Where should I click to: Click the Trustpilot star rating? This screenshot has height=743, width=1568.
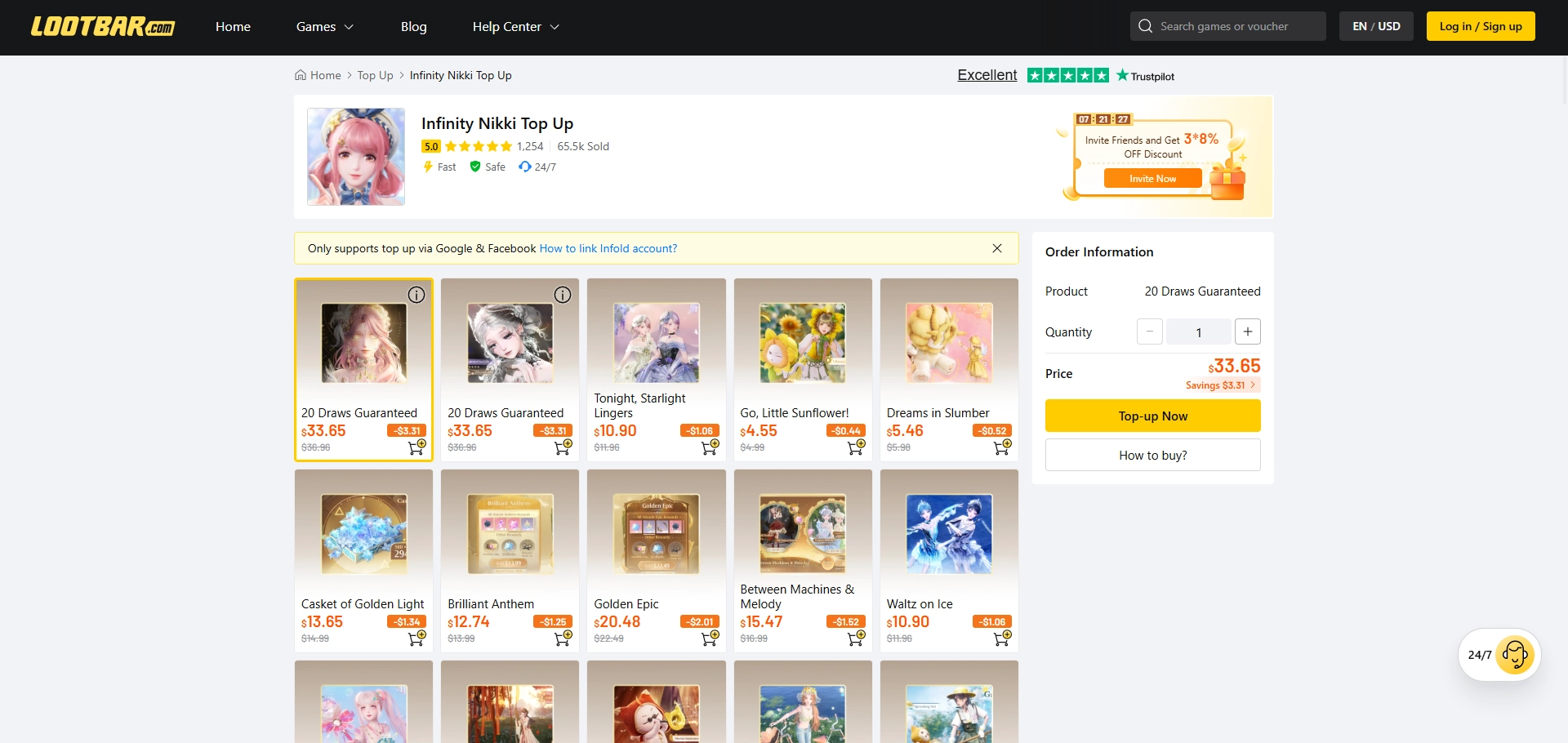1067,75
